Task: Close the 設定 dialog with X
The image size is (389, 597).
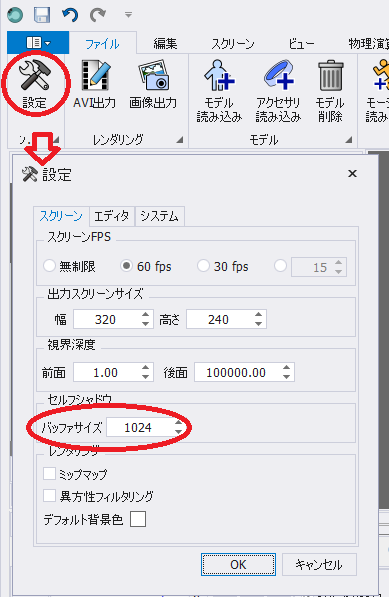Action: point(352,174)
